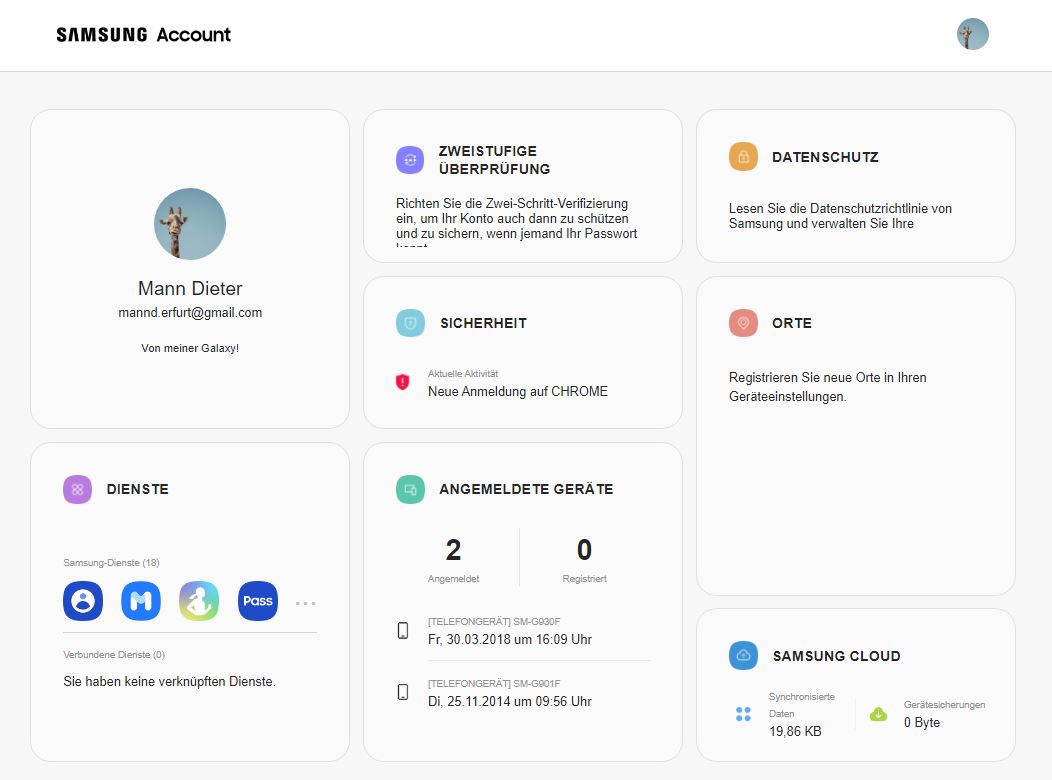This screenshot has width=1052, height=780.
Task: Click the synchronized data dots icon
Action: point(743,714)
